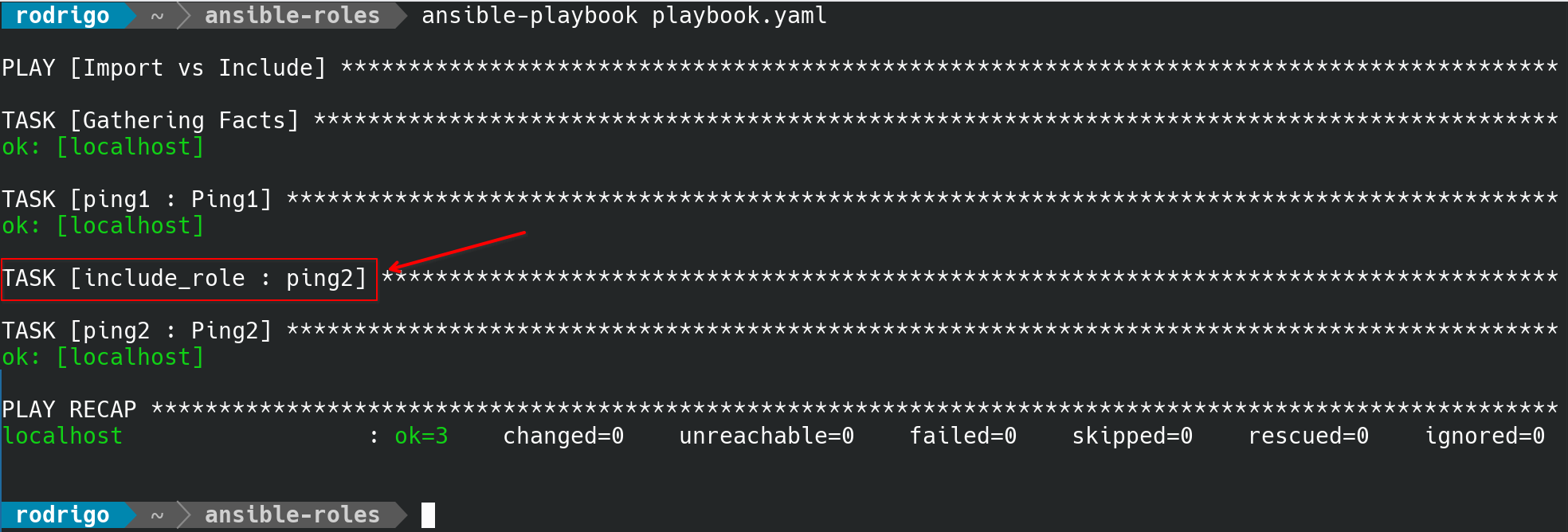This screenshot has height=532, width=1568.
Task: Select the rodrigo user segment in the top prompt
Action: 62,16
